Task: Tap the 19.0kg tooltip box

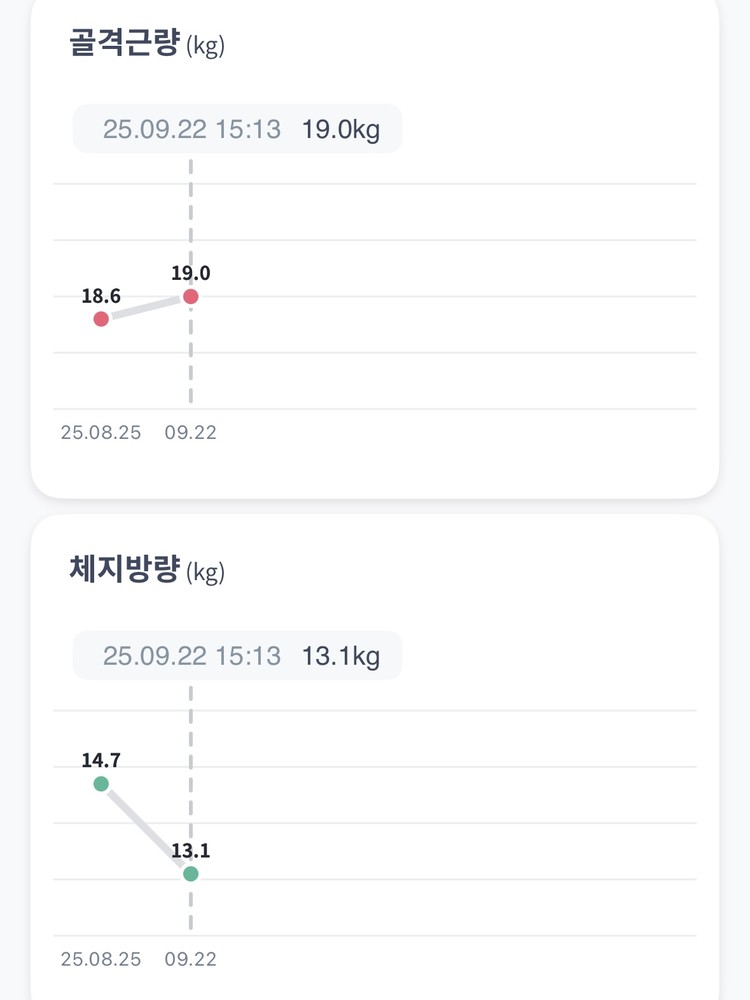Action: pos(237,129)
